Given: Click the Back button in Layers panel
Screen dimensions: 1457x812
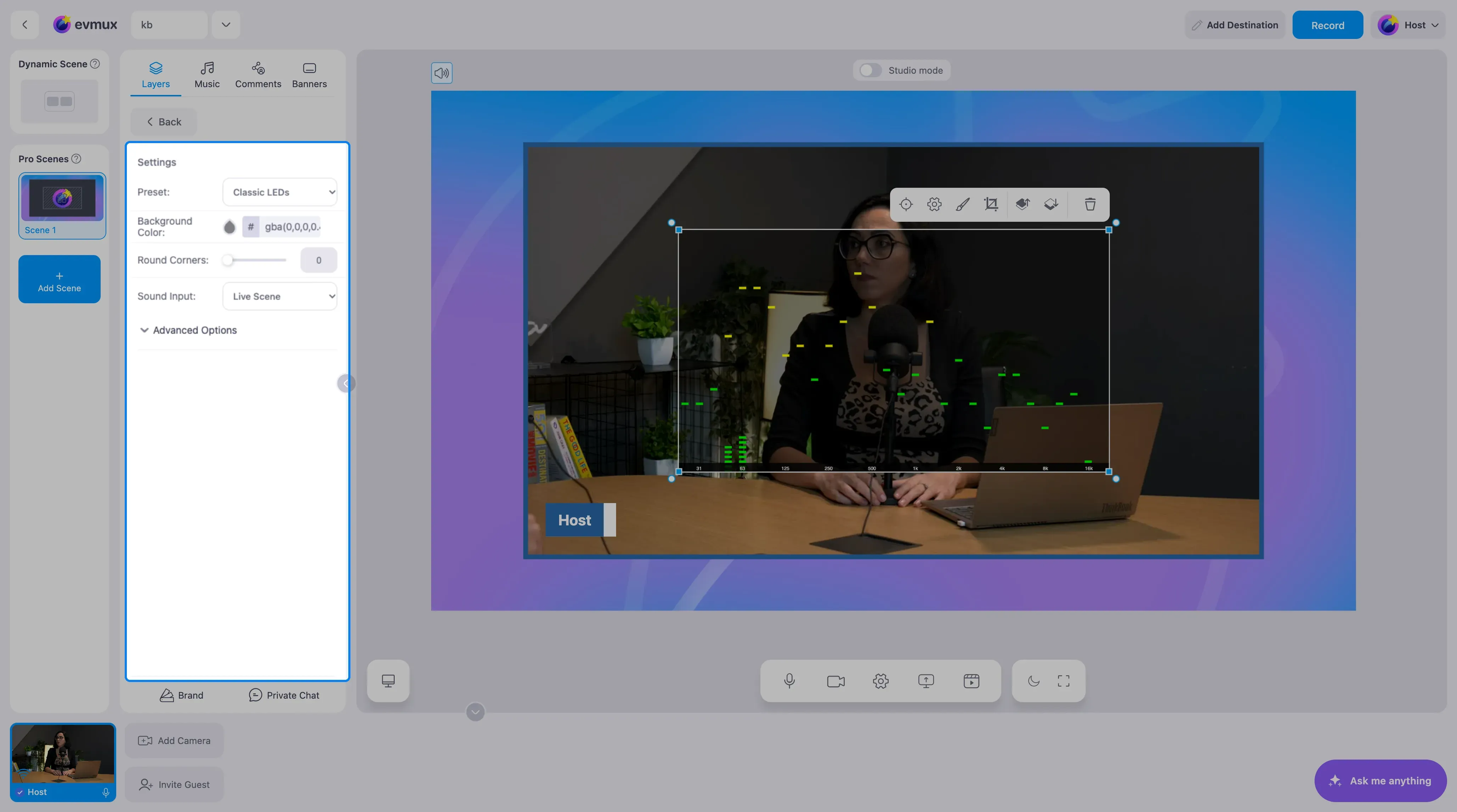Looking at the screenshot, I should coord(164,122).
